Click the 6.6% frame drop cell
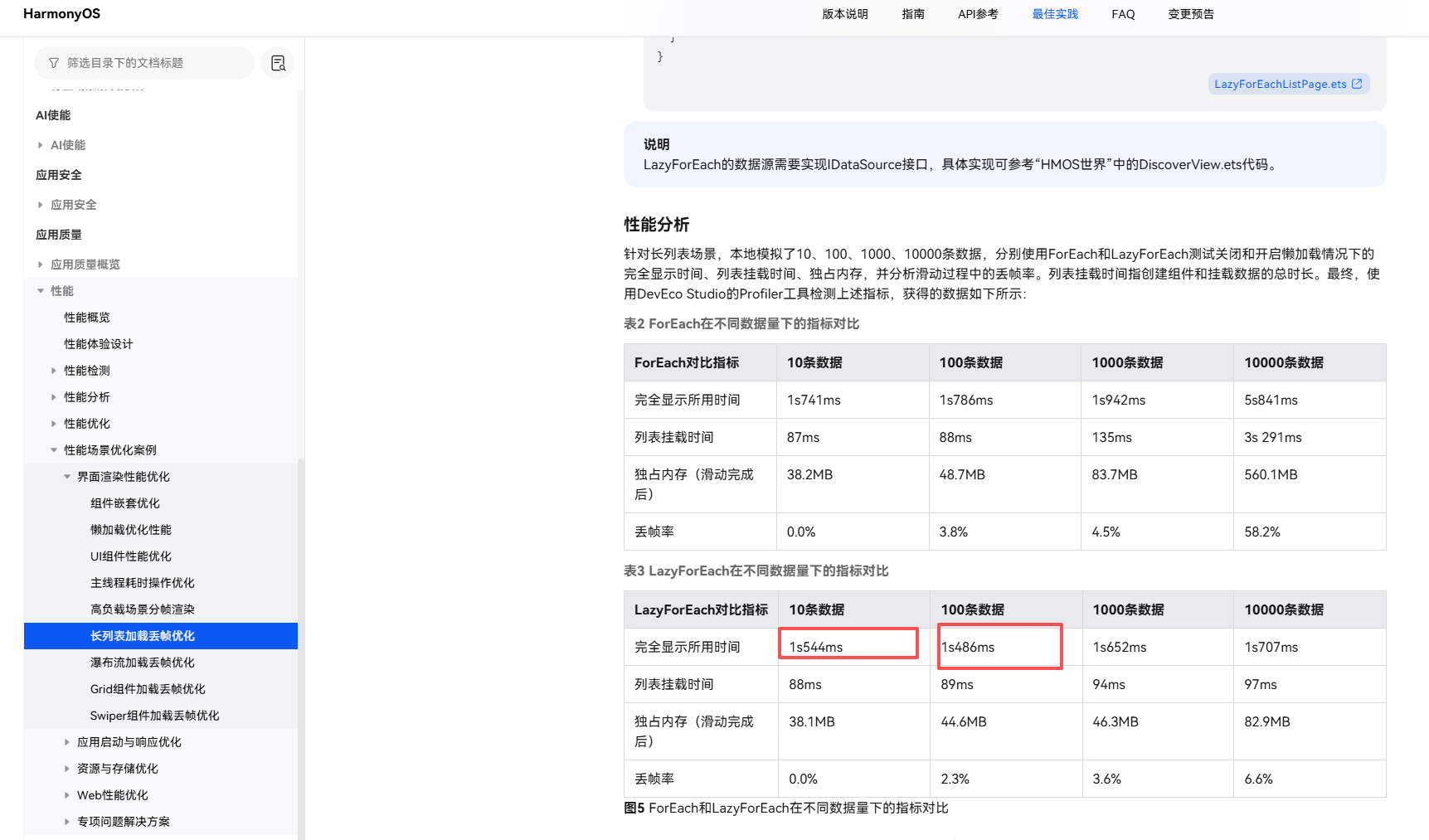The image size is (1429, 840). [x=1310, y=779]
